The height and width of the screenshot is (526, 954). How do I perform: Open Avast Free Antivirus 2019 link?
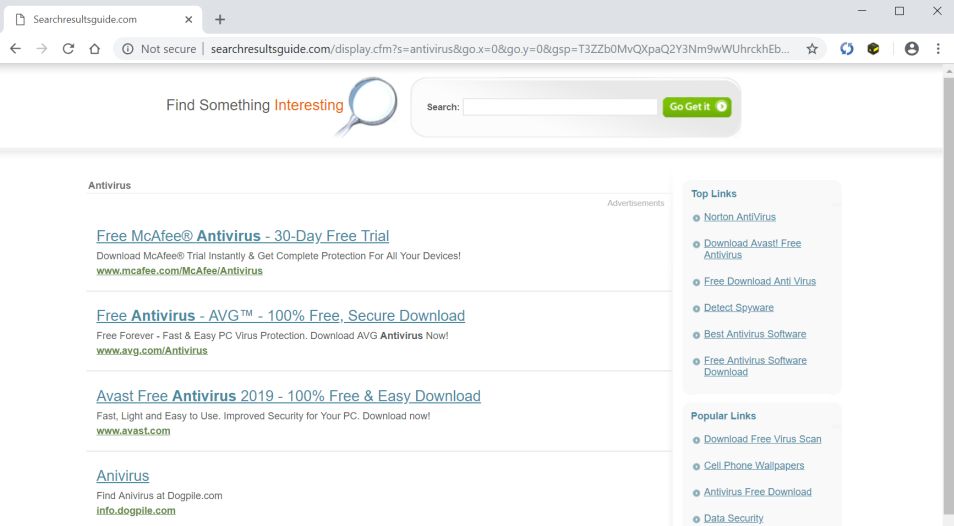pyautogui.click(x=288, y=396)
